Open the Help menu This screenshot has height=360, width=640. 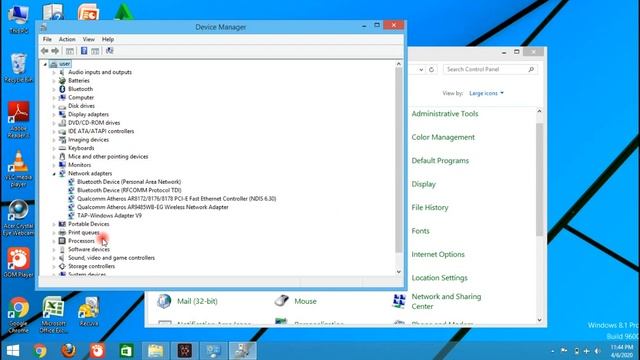[108, 39]
